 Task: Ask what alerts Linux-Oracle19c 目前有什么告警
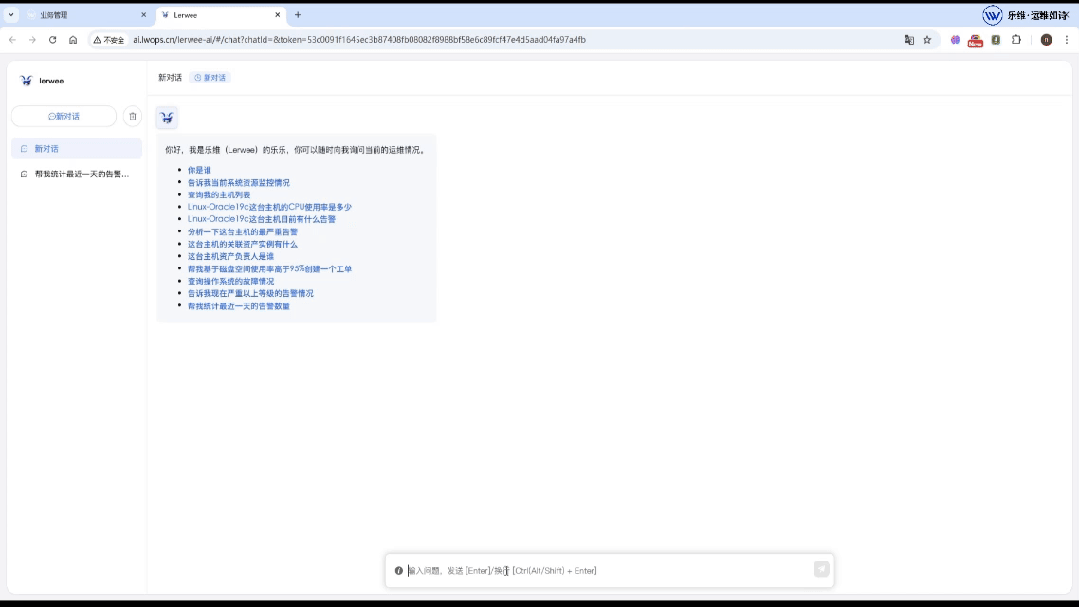tap(261, 220)
